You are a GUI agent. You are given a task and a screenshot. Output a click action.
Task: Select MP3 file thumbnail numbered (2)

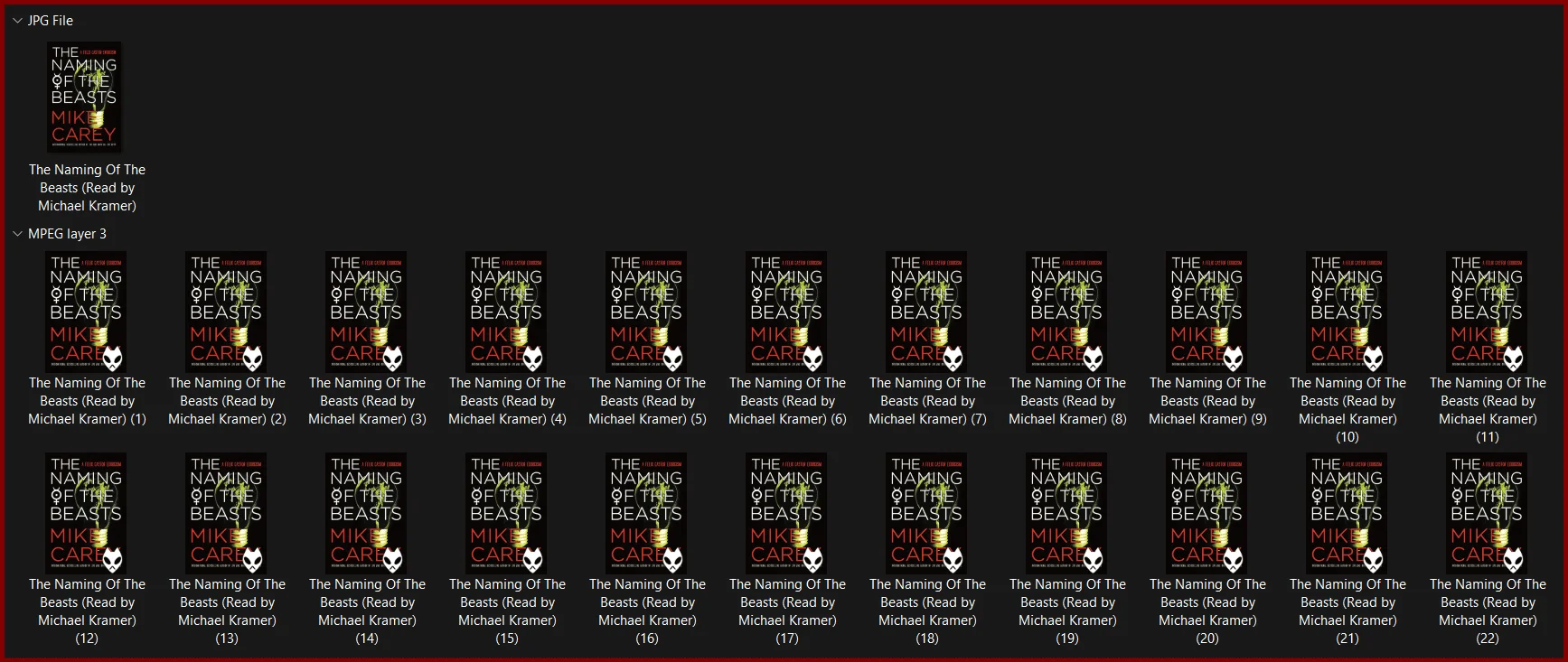tap(226, 312)
